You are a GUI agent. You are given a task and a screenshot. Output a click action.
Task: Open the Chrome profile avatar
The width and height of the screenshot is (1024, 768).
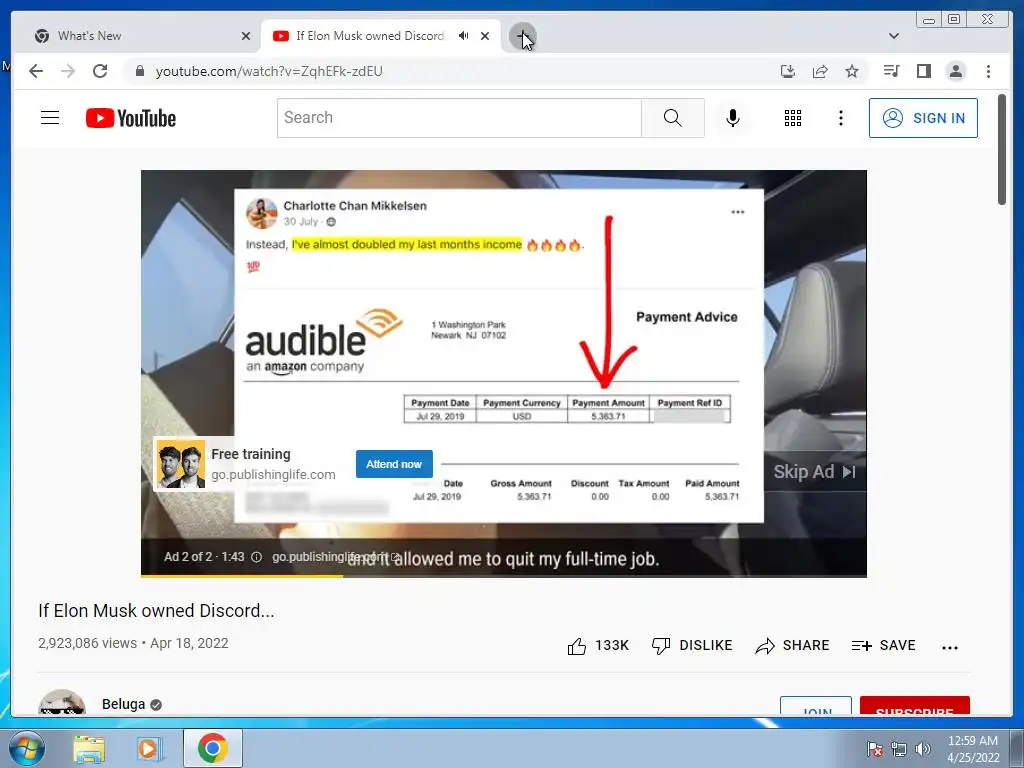point(955,71)
